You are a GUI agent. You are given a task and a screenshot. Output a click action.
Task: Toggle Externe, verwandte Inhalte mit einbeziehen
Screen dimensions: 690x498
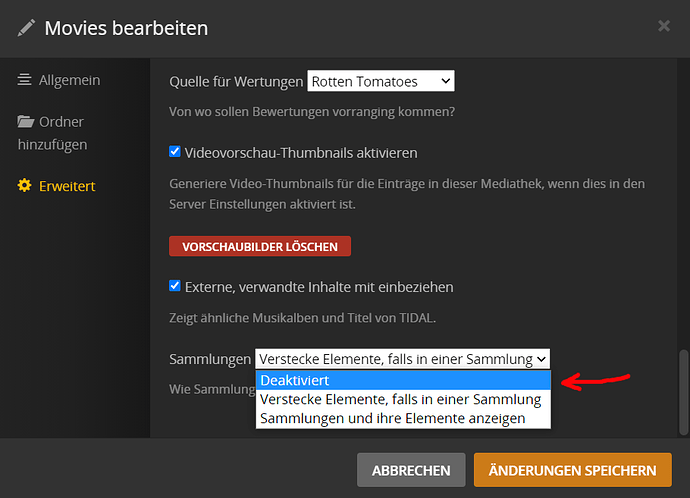pyautogui.click(x=175, y=286)
